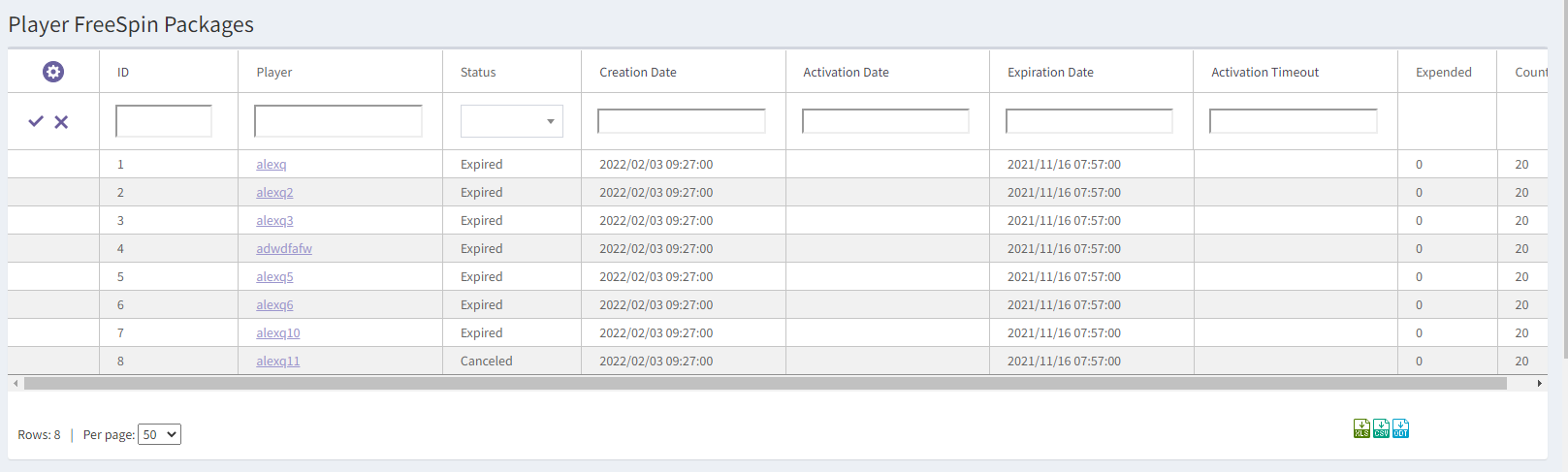Expand the Per page rows selector
This screenshot has width=1568, height=472.
click(x=159, y=434)
